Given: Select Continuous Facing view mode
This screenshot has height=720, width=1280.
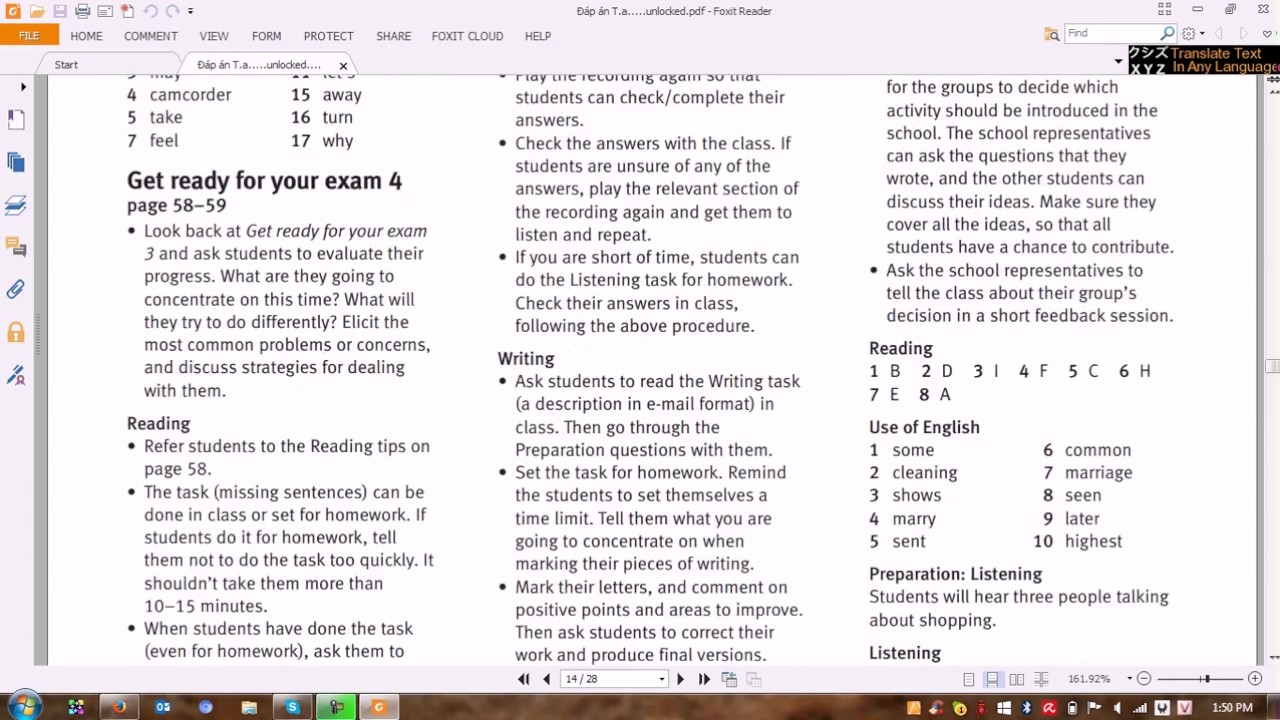Looking at the screenshot, I should 1041,679.
